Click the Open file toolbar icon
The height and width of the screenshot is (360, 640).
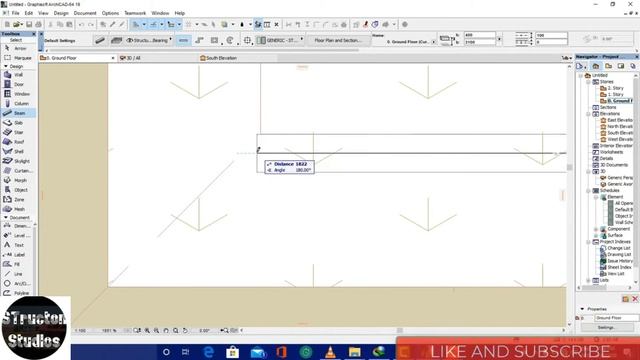(17, 24)
